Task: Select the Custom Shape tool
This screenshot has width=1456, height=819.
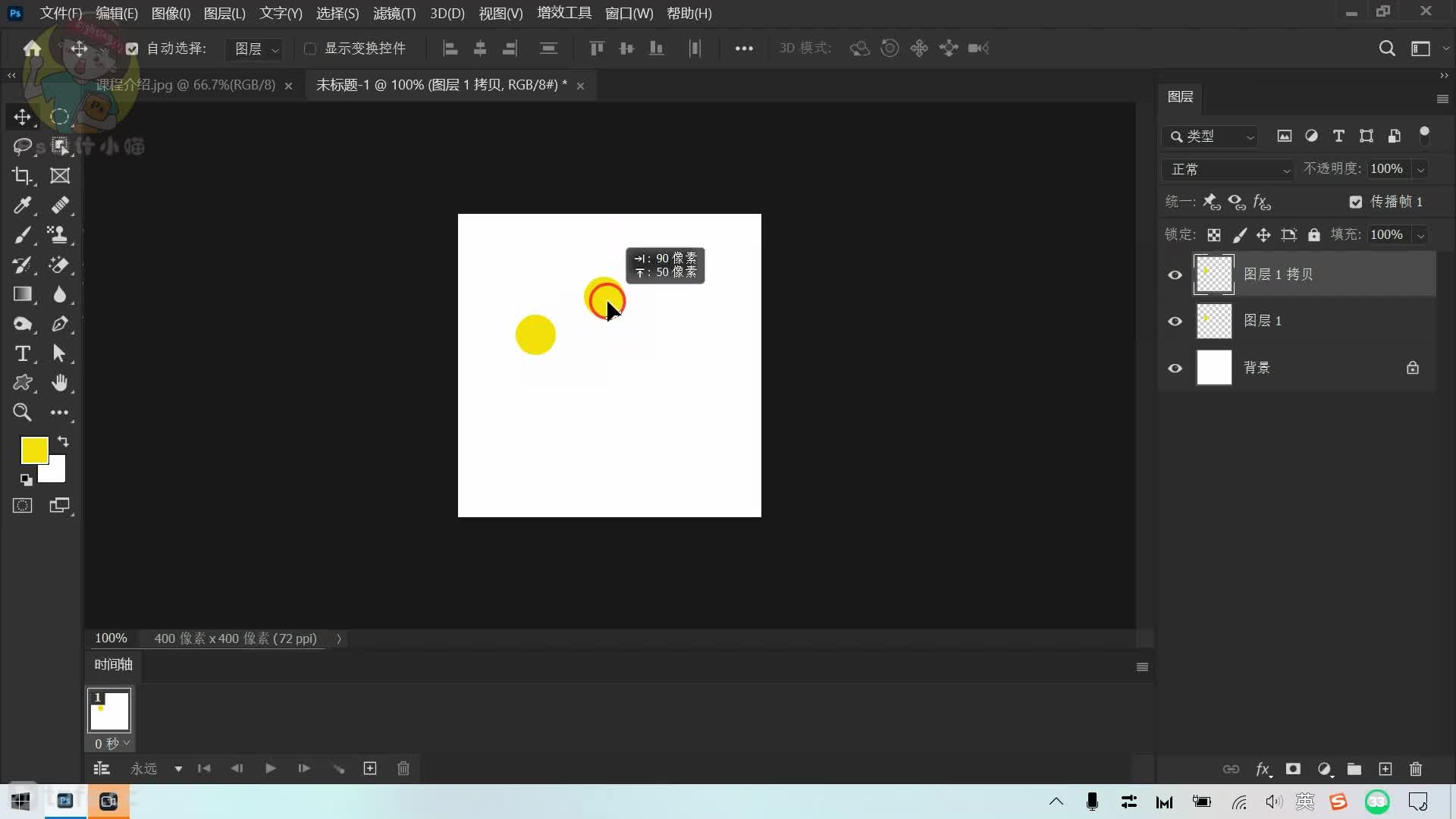Action: click(x=22, y=383)
